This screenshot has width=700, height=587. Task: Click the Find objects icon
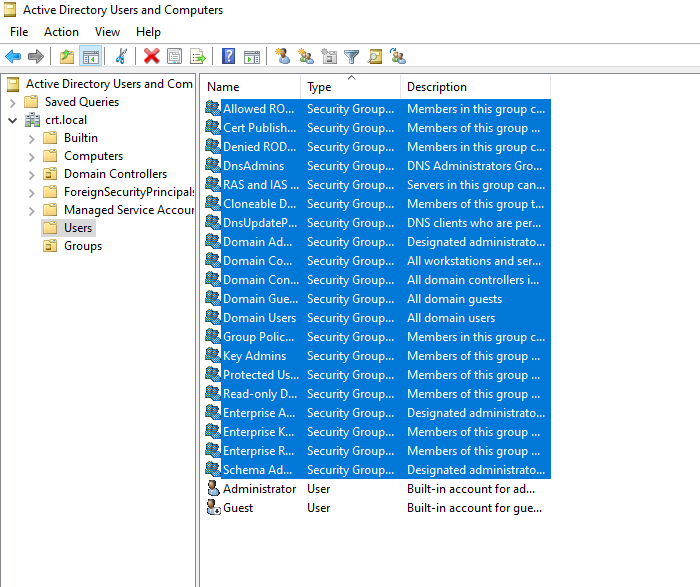pos(375,57)
